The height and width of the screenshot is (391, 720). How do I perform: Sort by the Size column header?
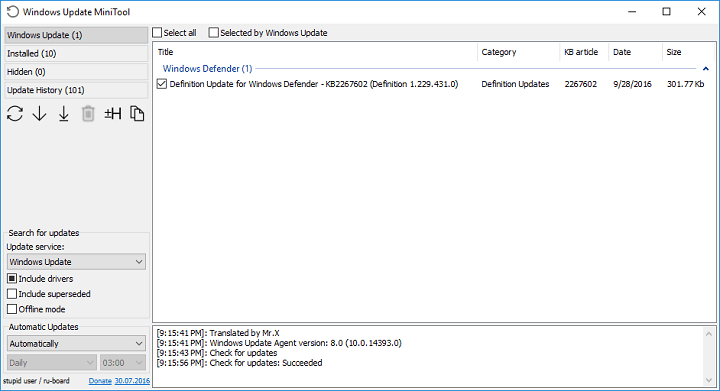tap(689, 52)
